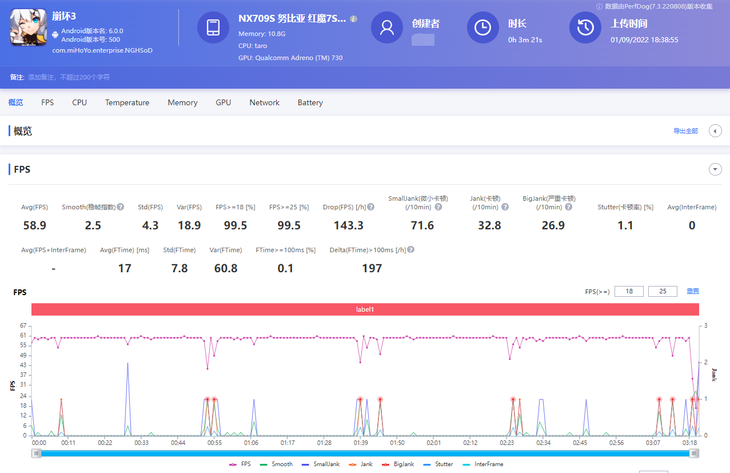Screen dimensions: 730x473
Task: Open the Temperature tab
Action: (x=127, y=102)
